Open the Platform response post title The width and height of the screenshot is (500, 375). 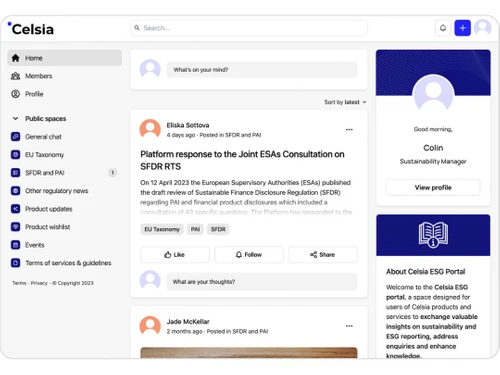(242, 160)
